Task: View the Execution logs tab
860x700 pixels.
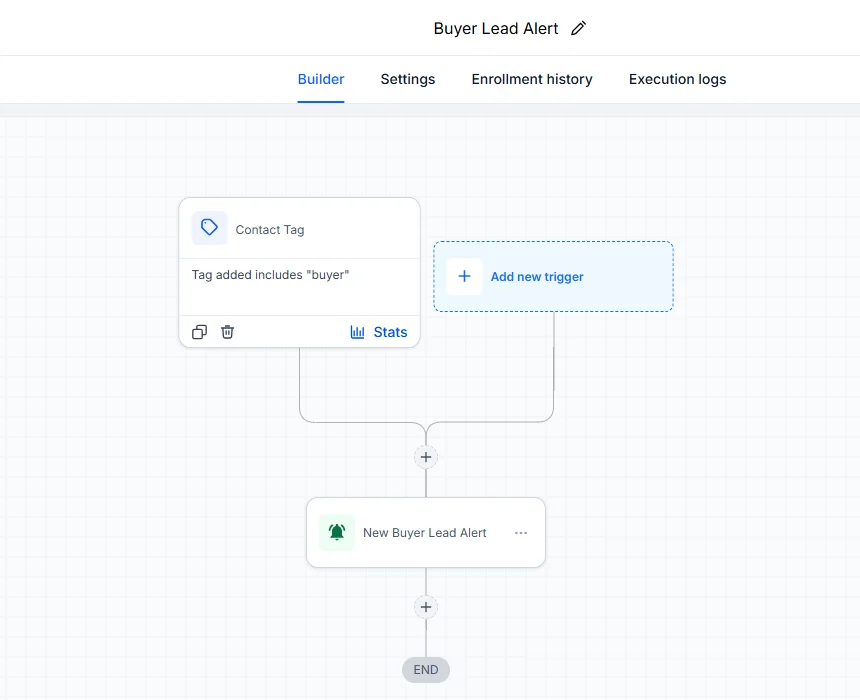Action: (677, 80)
